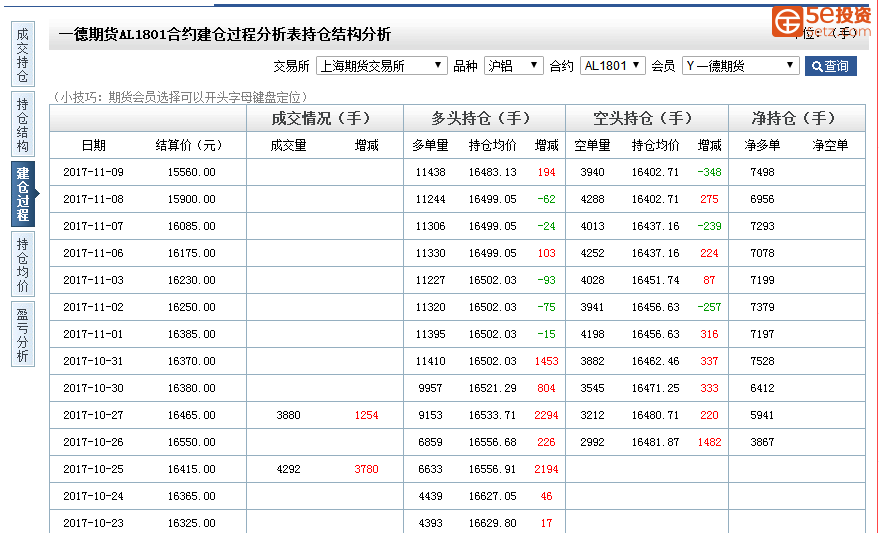
Task: Click volume change 1254
Action: (x=366, y=415)
